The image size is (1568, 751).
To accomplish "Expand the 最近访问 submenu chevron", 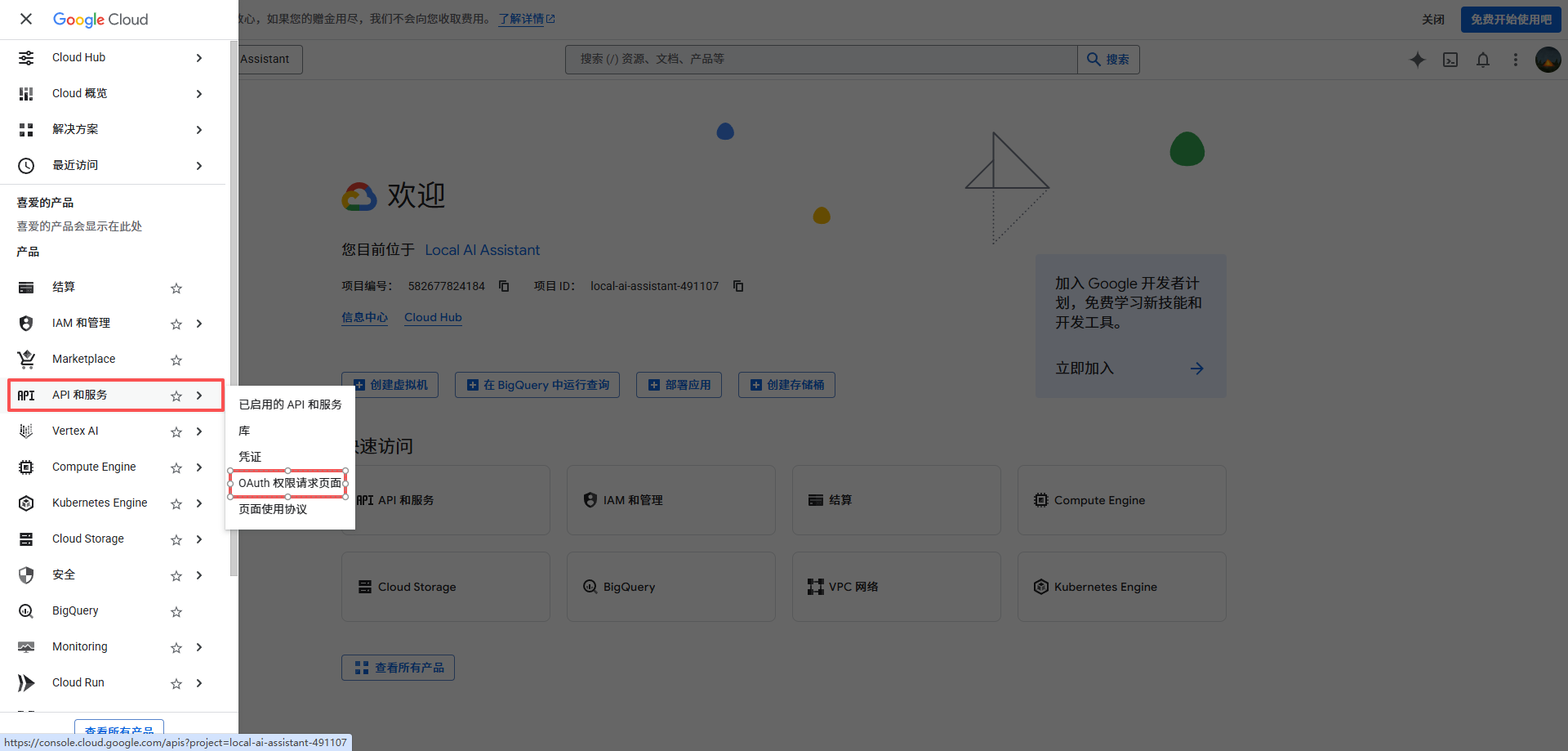I will (199, 166).
